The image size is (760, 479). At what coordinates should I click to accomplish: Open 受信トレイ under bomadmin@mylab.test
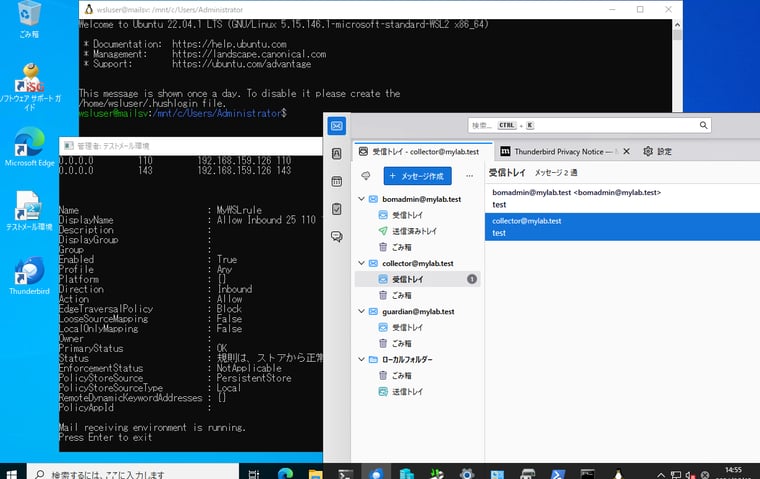click(x=417, y=215)
